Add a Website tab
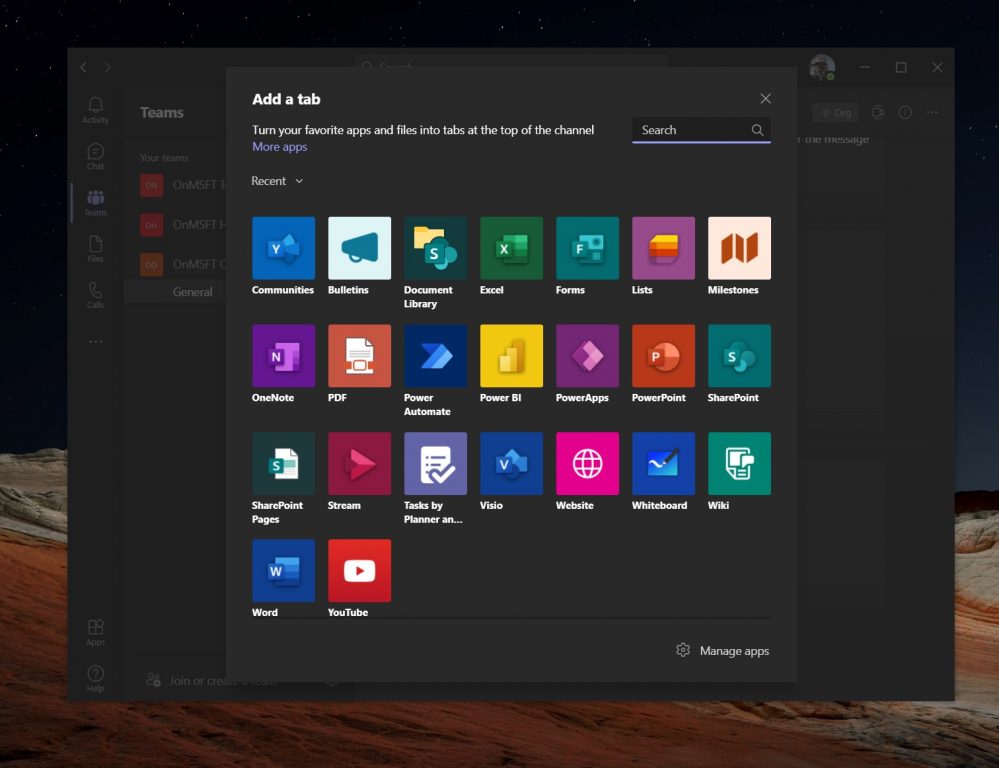The width and height of the screenshot is (999, 768). tap(587, 463)
